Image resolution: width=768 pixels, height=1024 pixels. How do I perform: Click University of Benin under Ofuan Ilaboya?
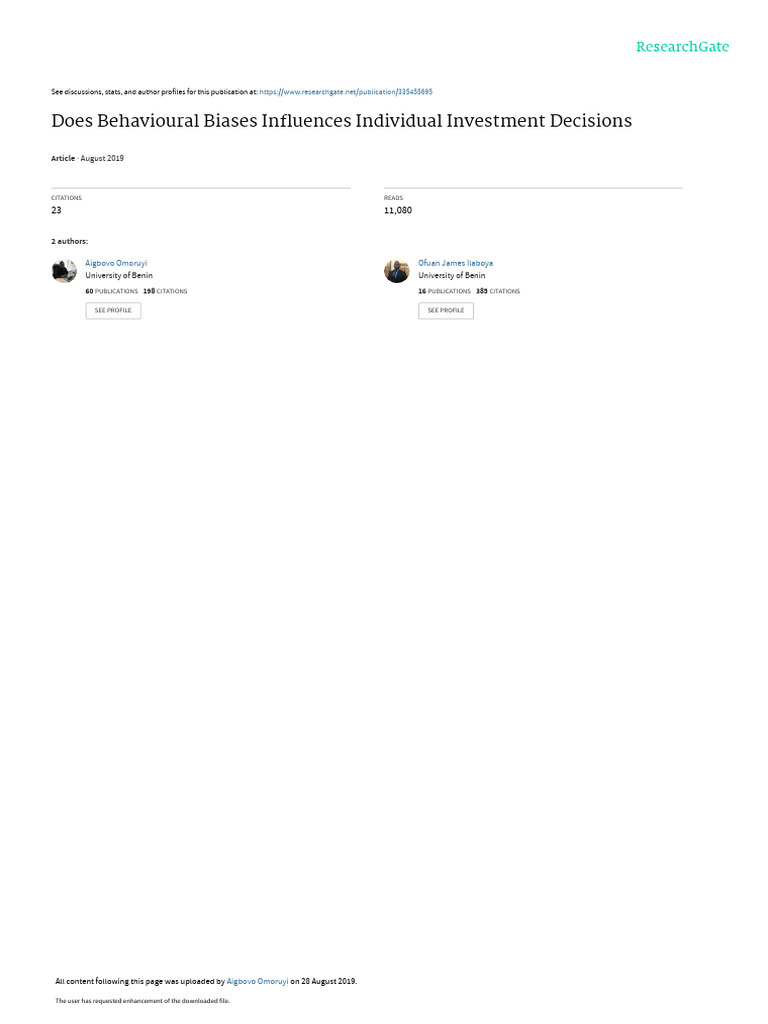(x=452, y=276)
